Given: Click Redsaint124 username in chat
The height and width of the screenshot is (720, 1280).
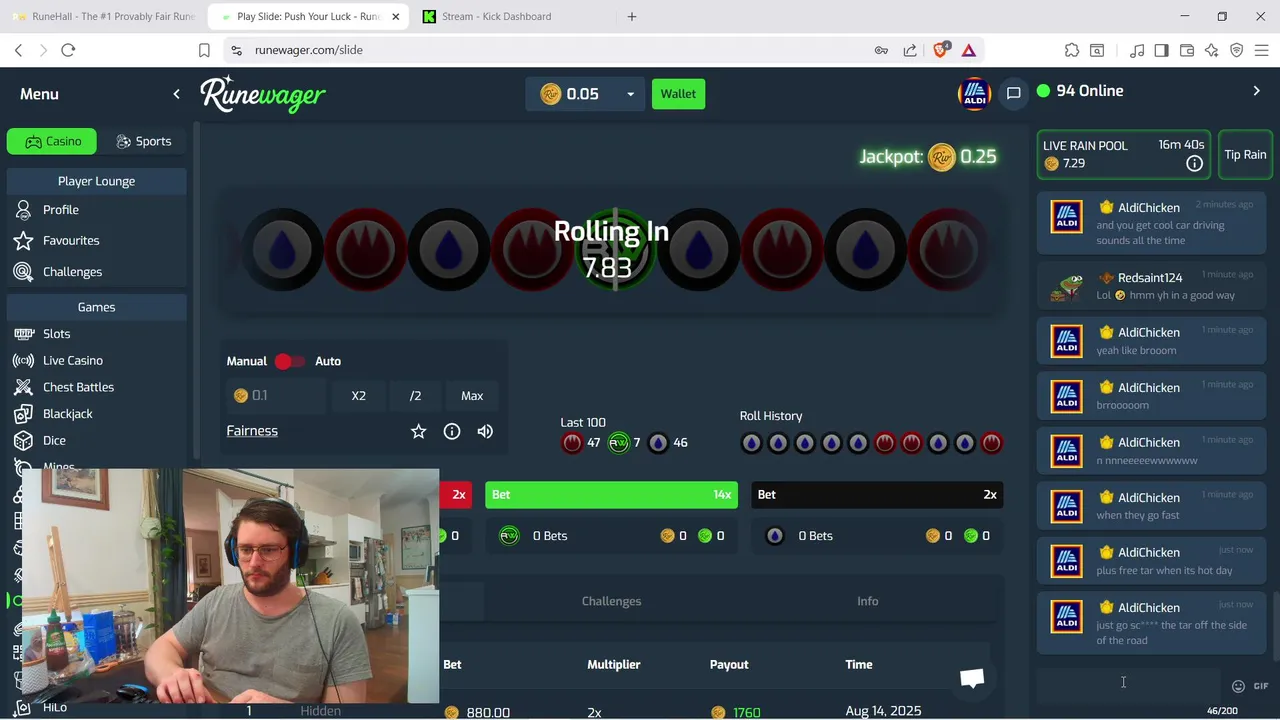Looking at the screenshot, I should click(x=1150, y=278).
